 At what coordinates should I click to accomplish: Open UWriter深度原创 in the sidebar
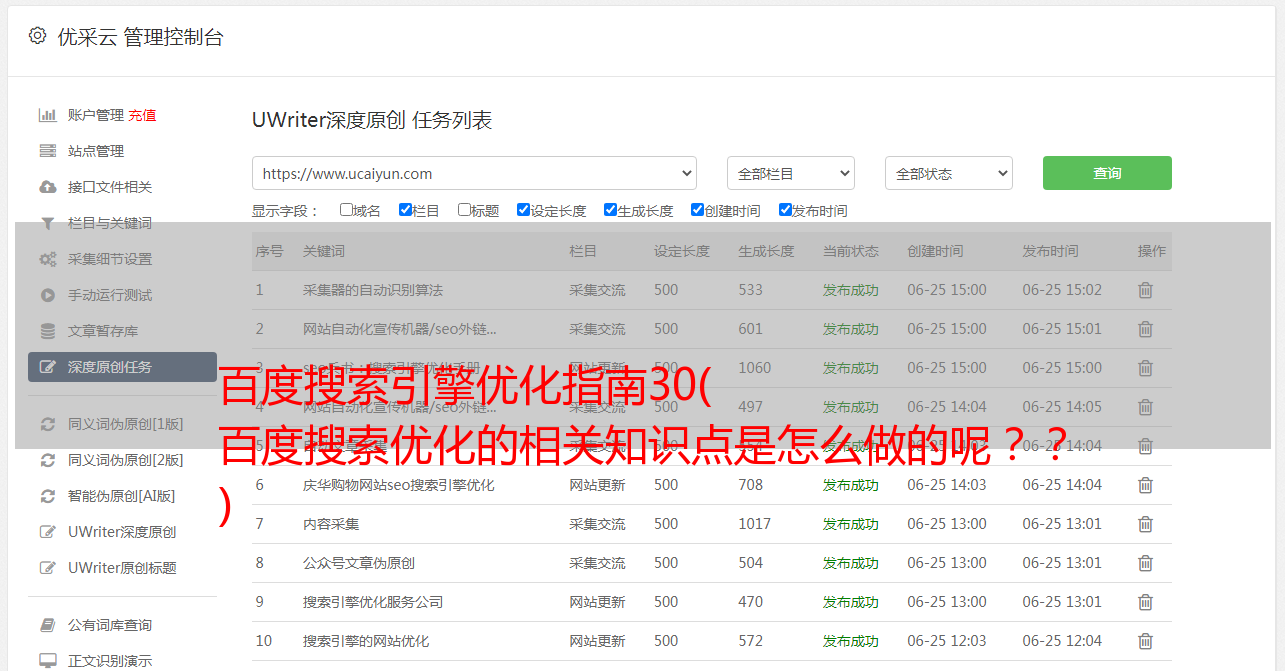pos(122,532)
